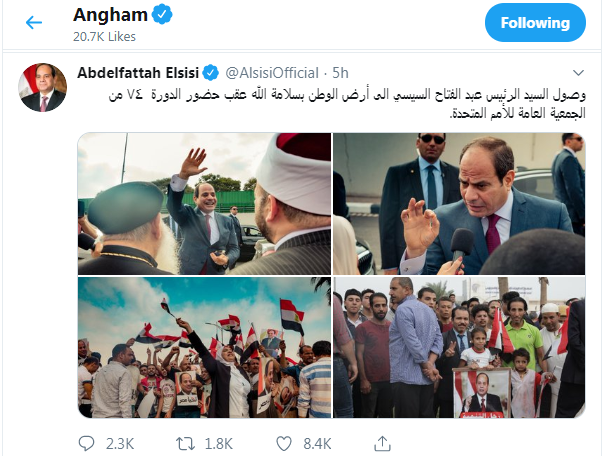Click the Arabic tweet text
Viewport: 603px width, 456px height.
(347, 104)
